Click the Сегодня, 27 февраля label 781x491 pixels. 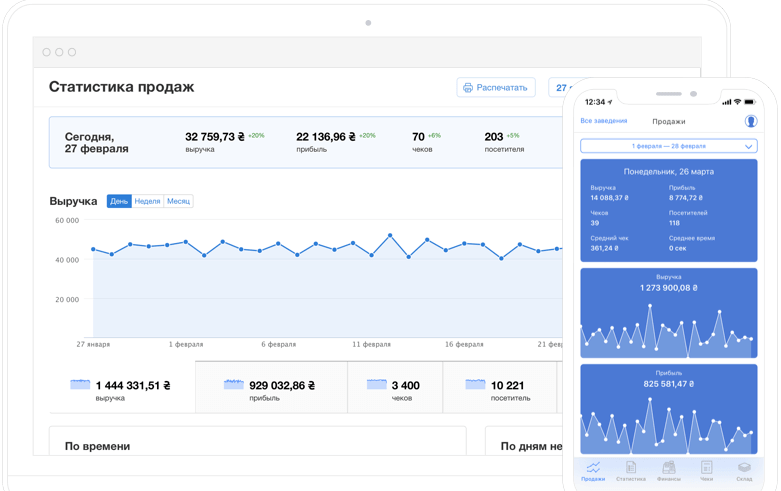(x=97, y=142)
